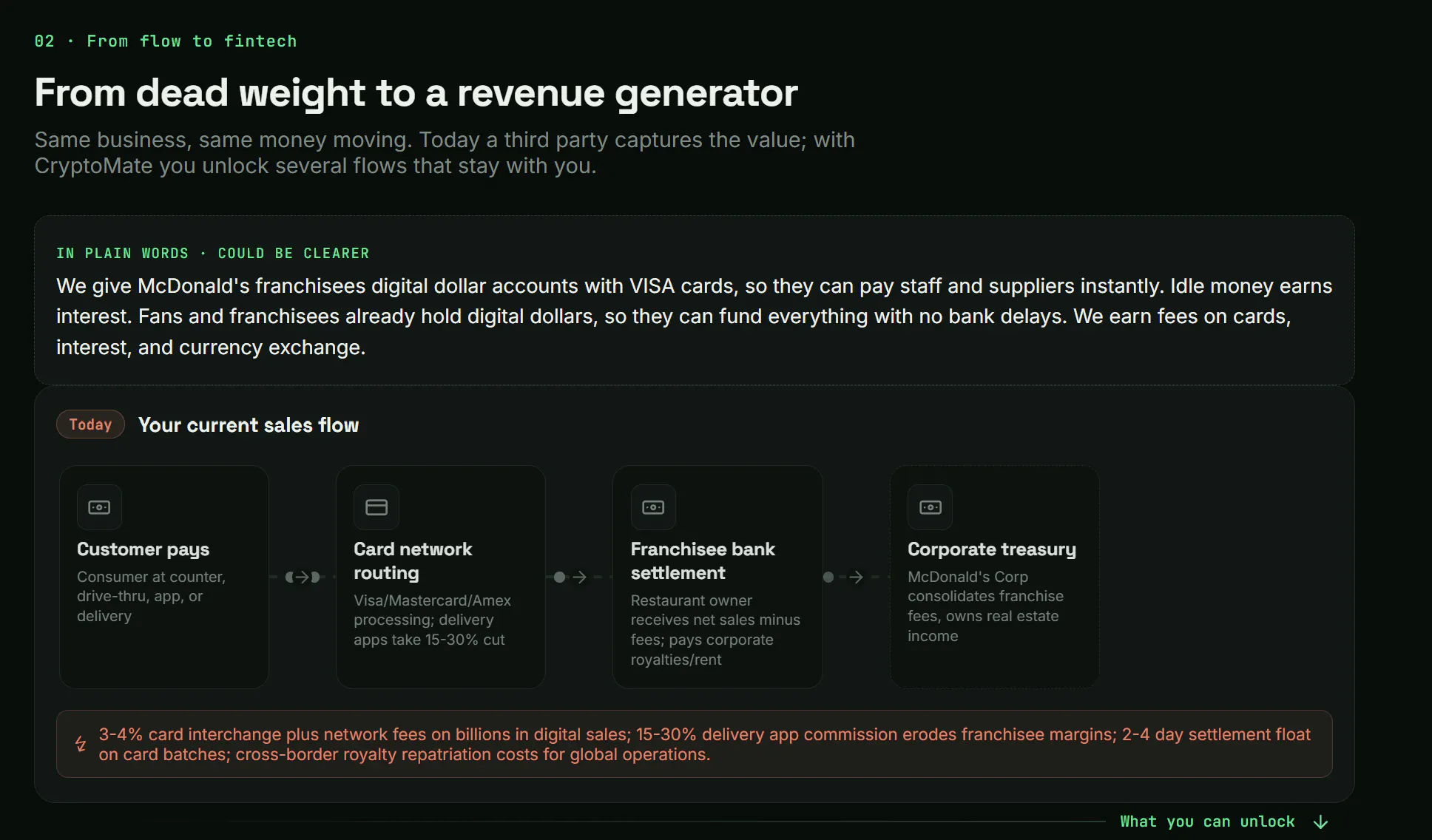The width and height of the screenshot is (1432, 840).
Task: Open the Card network routing card
Action: [441, 577]
